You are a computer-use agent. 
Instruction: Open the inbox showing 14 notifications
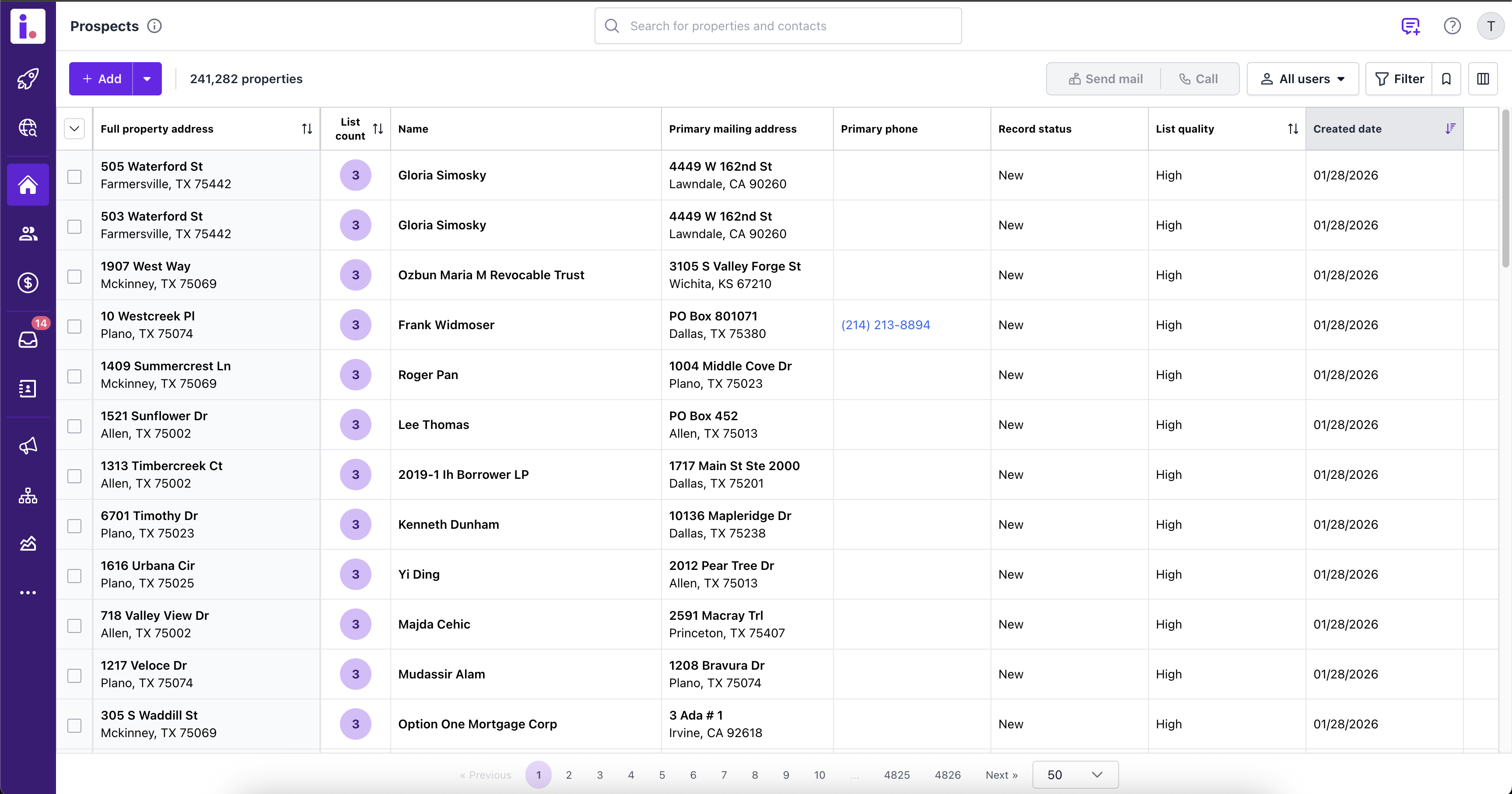click(28, 340)
